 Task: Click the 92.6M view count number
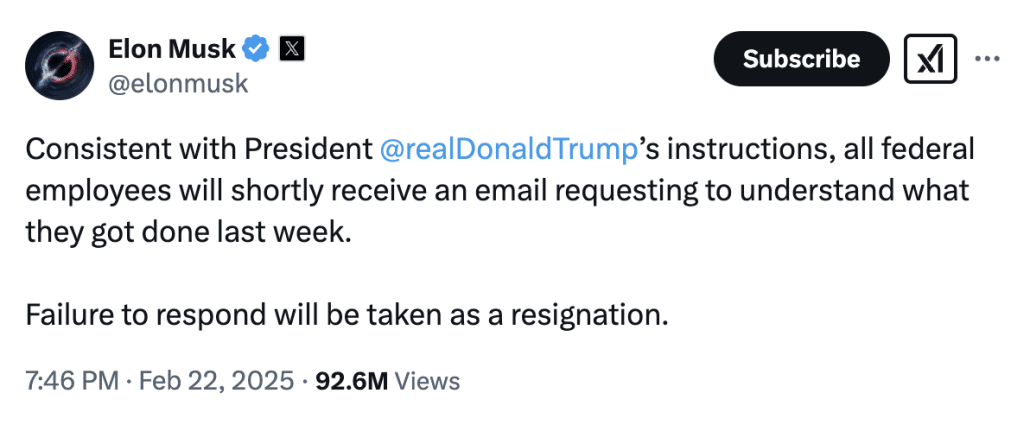[x=352, y=381]
